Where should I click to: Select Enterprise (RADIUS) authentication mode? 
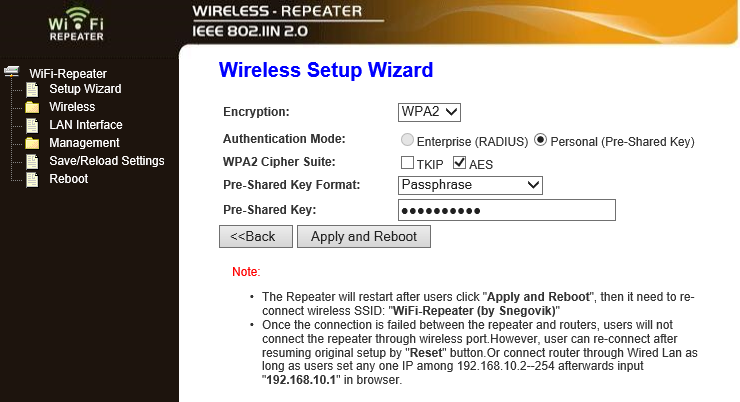pos(407,140)
